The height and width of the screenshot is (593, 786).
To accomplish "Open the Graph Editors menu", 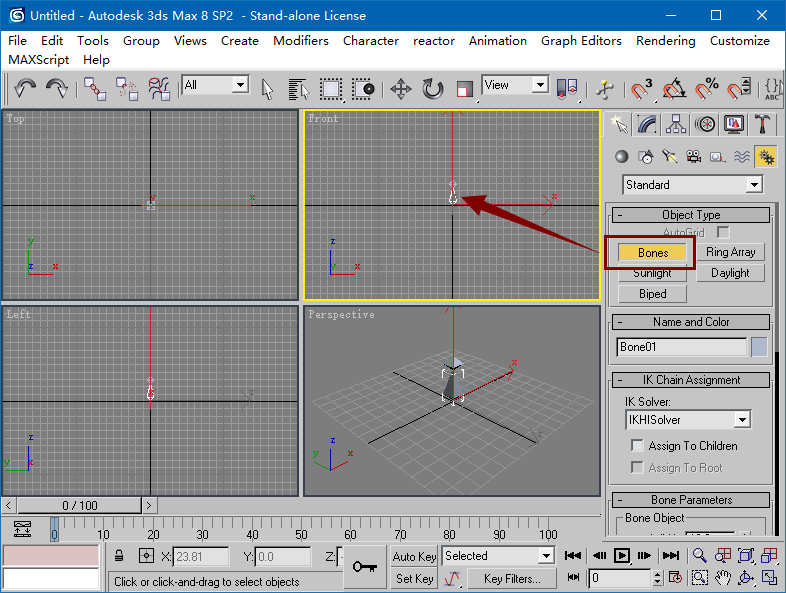I will pyautogui.click(x=581, y=41).
